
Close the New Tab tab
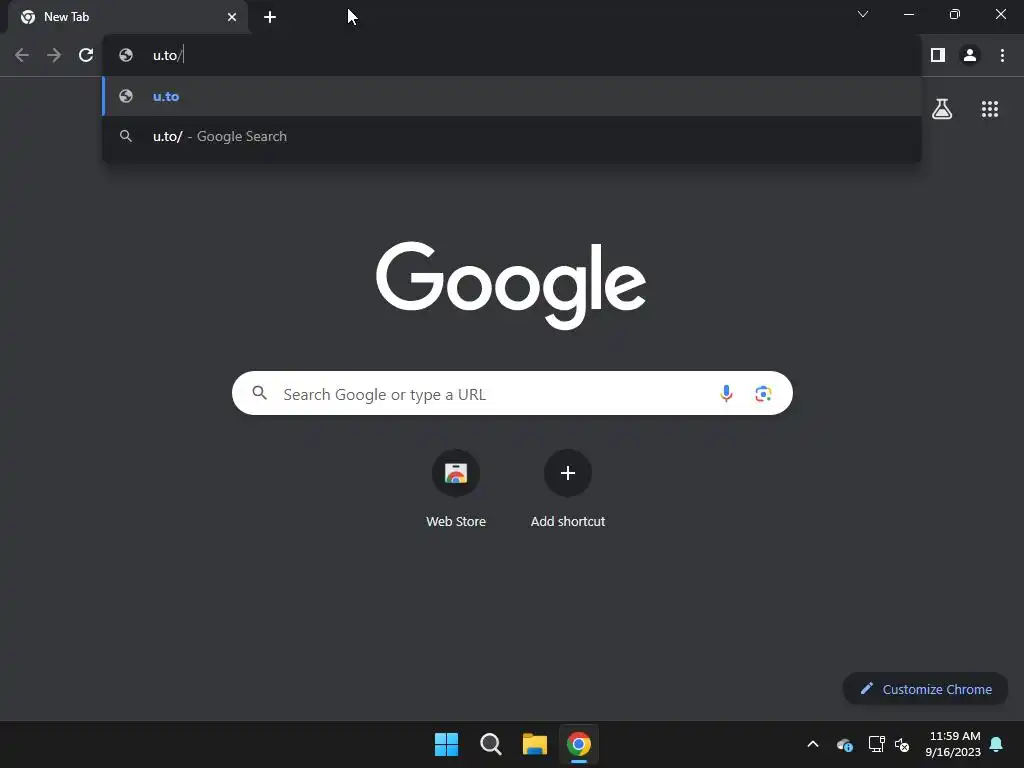coord(232,17)
